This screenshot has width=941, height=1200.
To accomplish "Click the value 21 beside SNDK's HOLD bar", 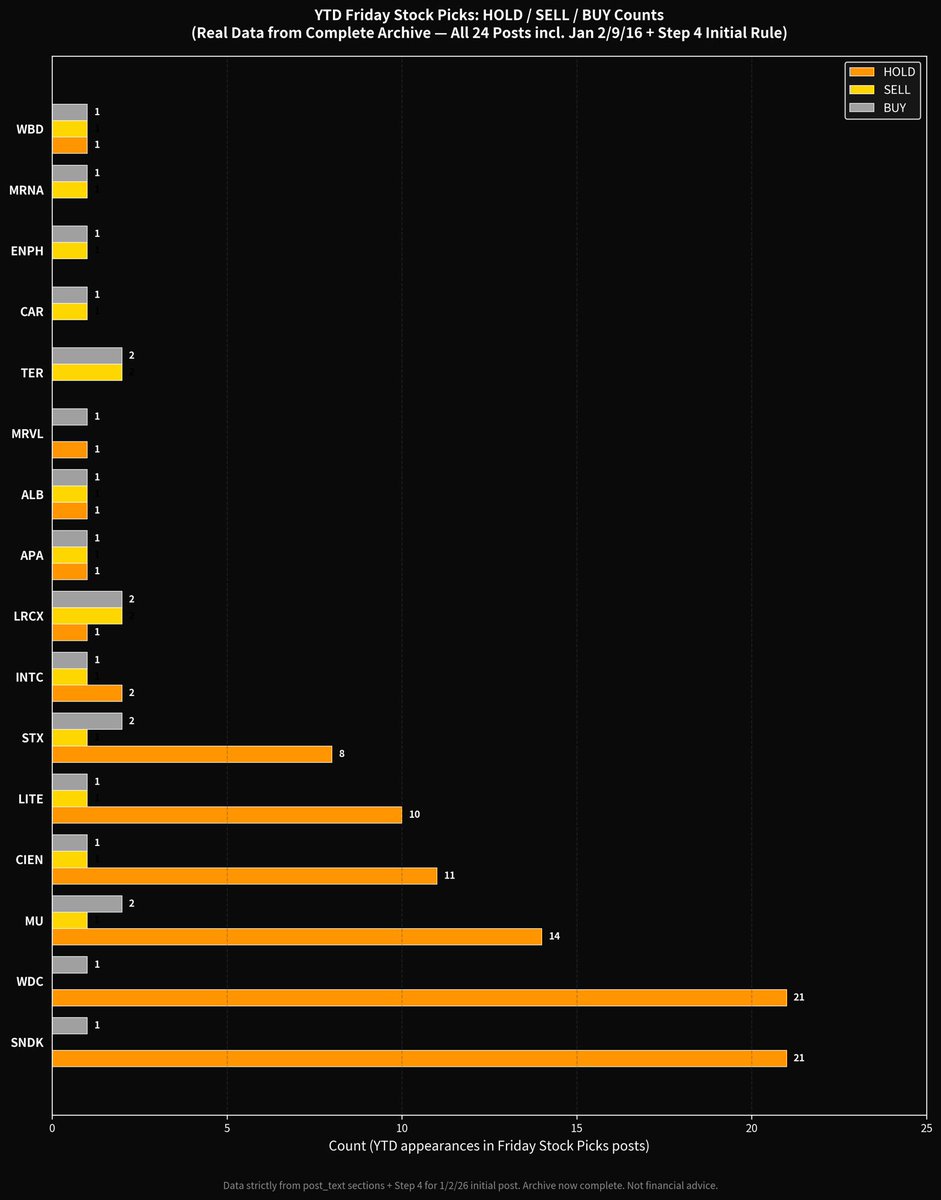I will (799, 1058).
